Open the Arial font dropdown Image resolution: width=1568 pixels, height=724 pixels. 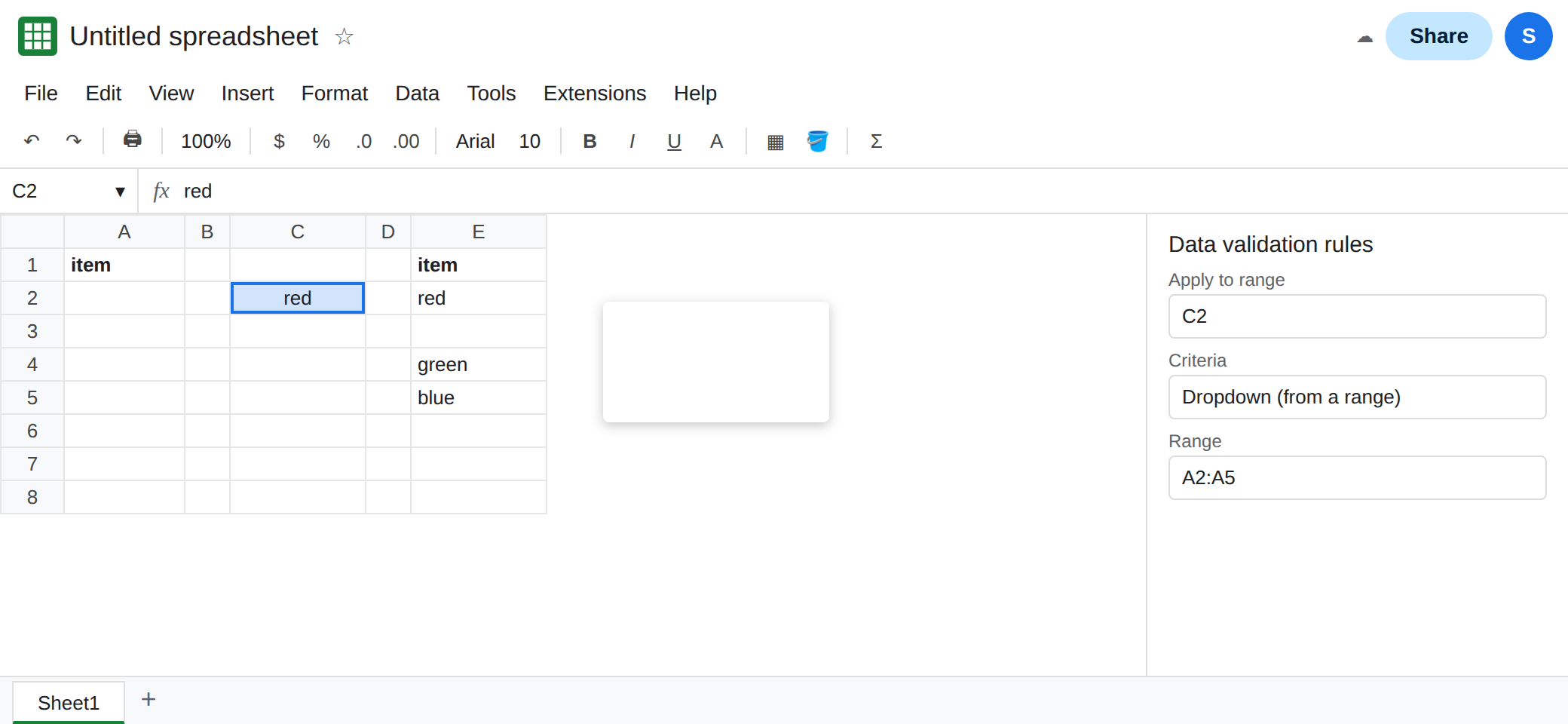[475, 141]
